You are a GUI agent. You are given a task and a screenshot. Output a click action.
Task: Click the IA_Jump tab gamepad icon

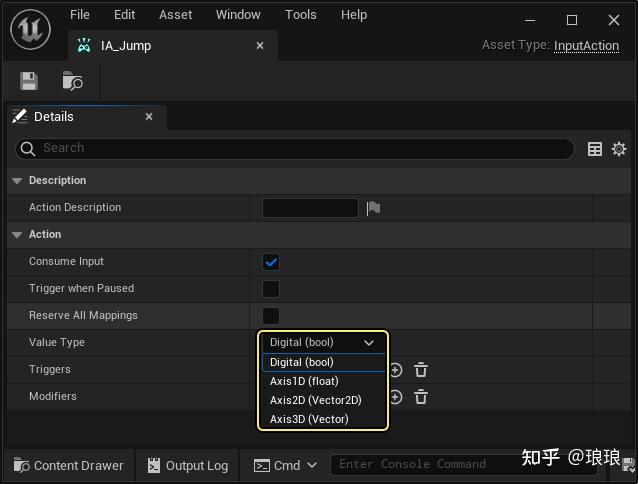84,46
